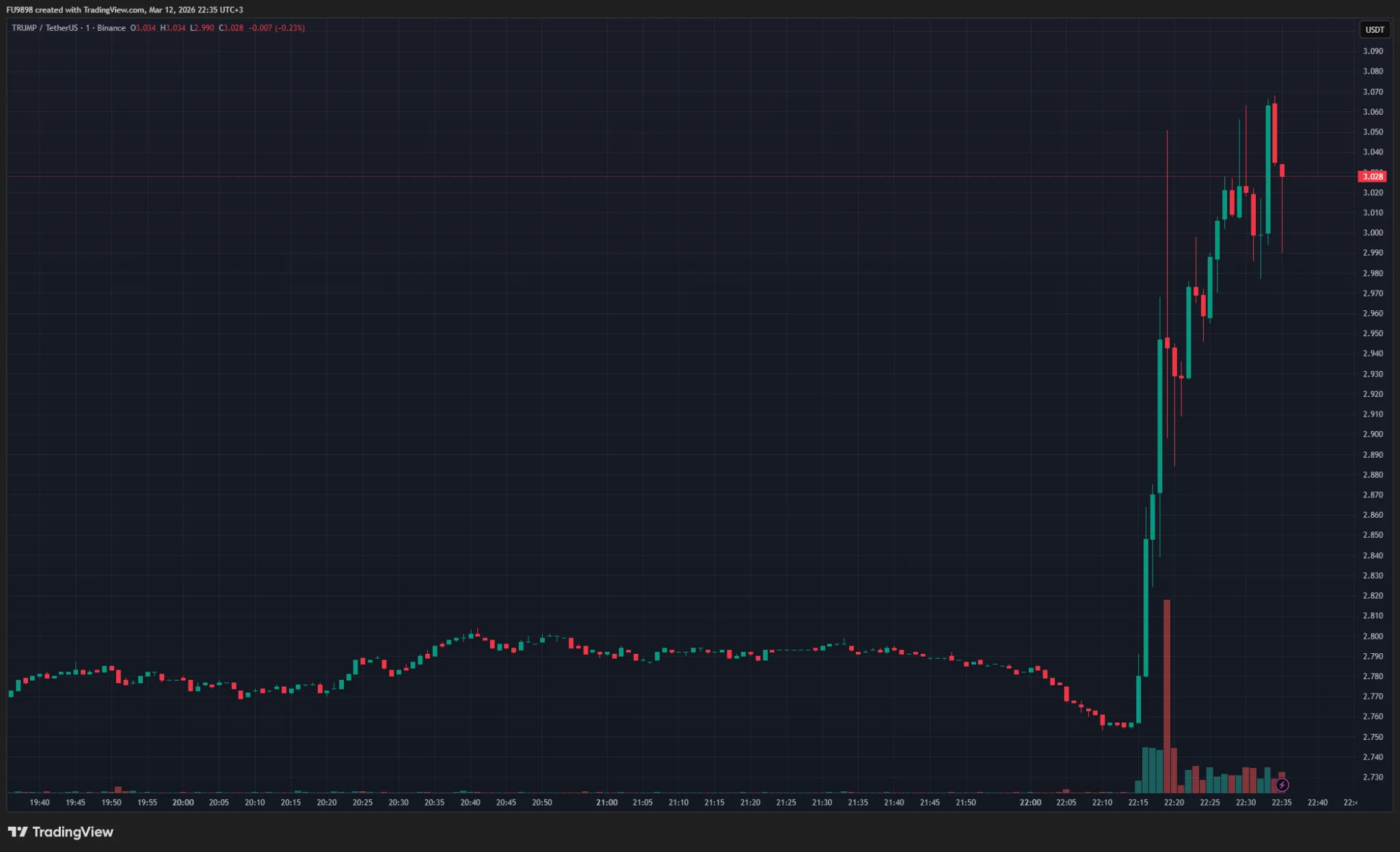
Task: Click the red 3.028 current price label
Action: pos(1372,176)
